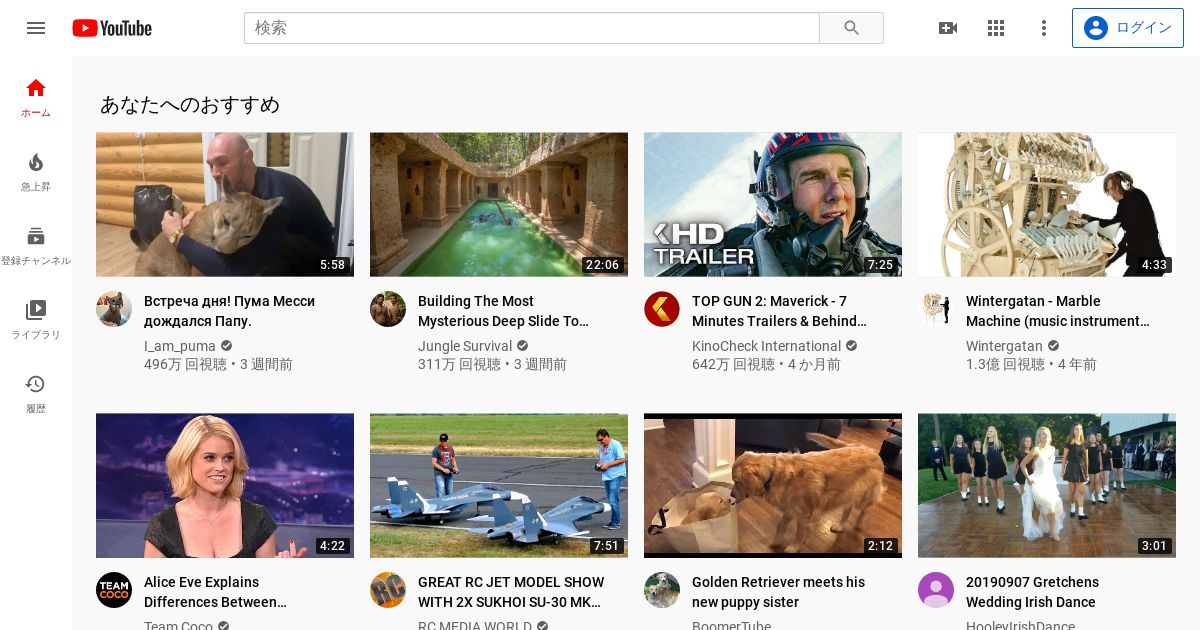Open title 'GREAT RC JET MODEL SHOW'
The width and height of the screenshot is (1200, 630).
coord(511,592)
